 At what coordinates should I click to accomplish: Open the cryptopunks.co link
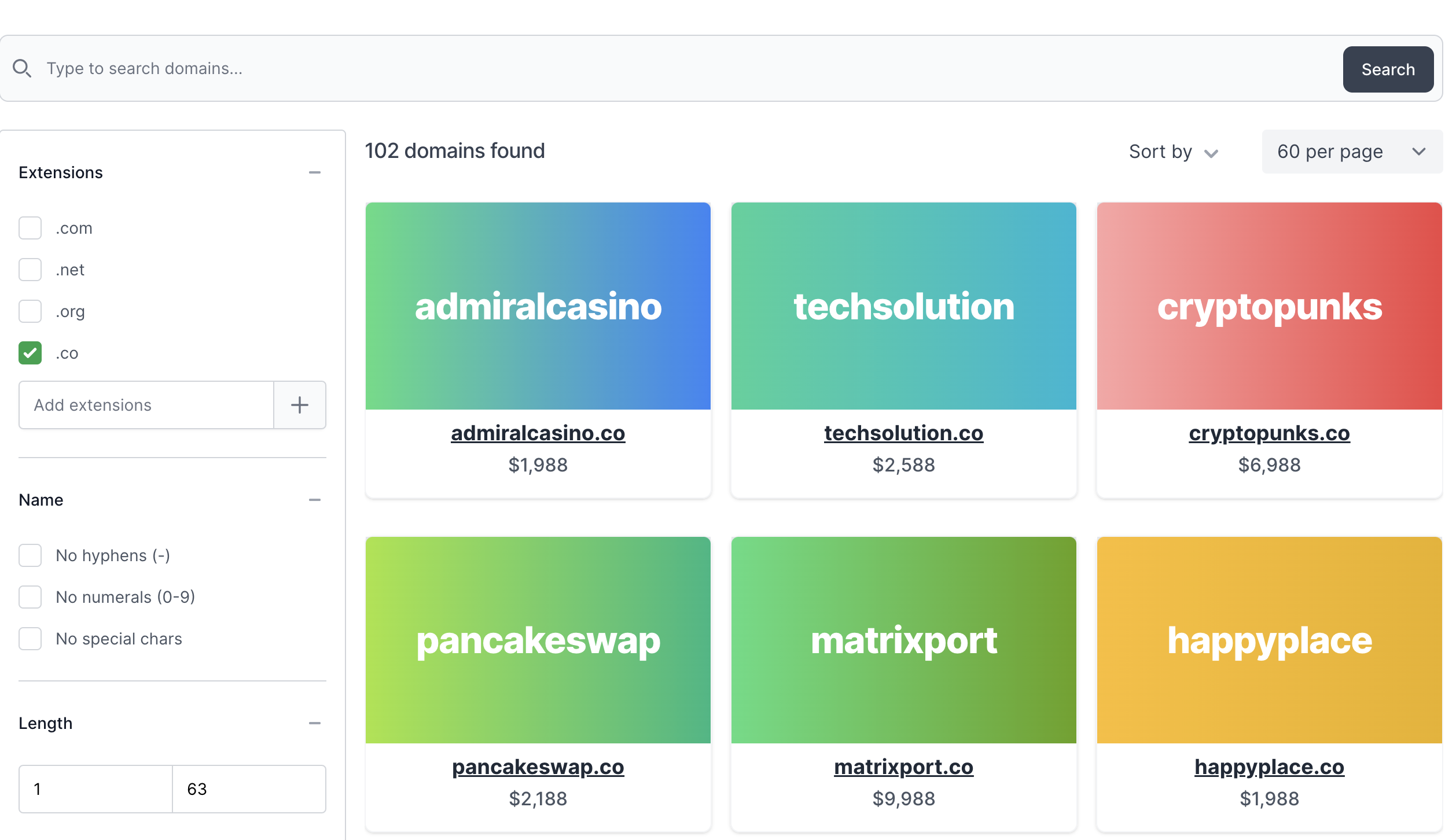[1269, 433]
